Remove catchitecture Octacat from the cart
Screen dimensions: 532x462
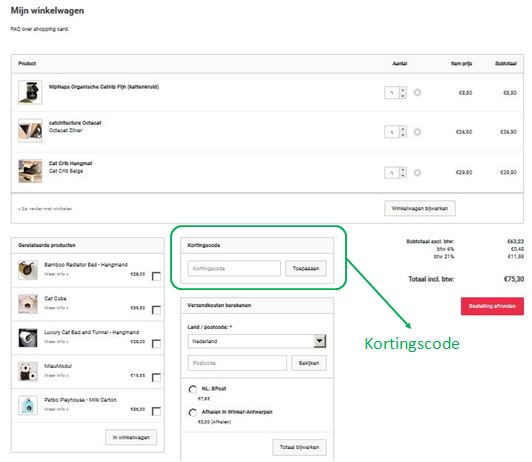(417, 132)
